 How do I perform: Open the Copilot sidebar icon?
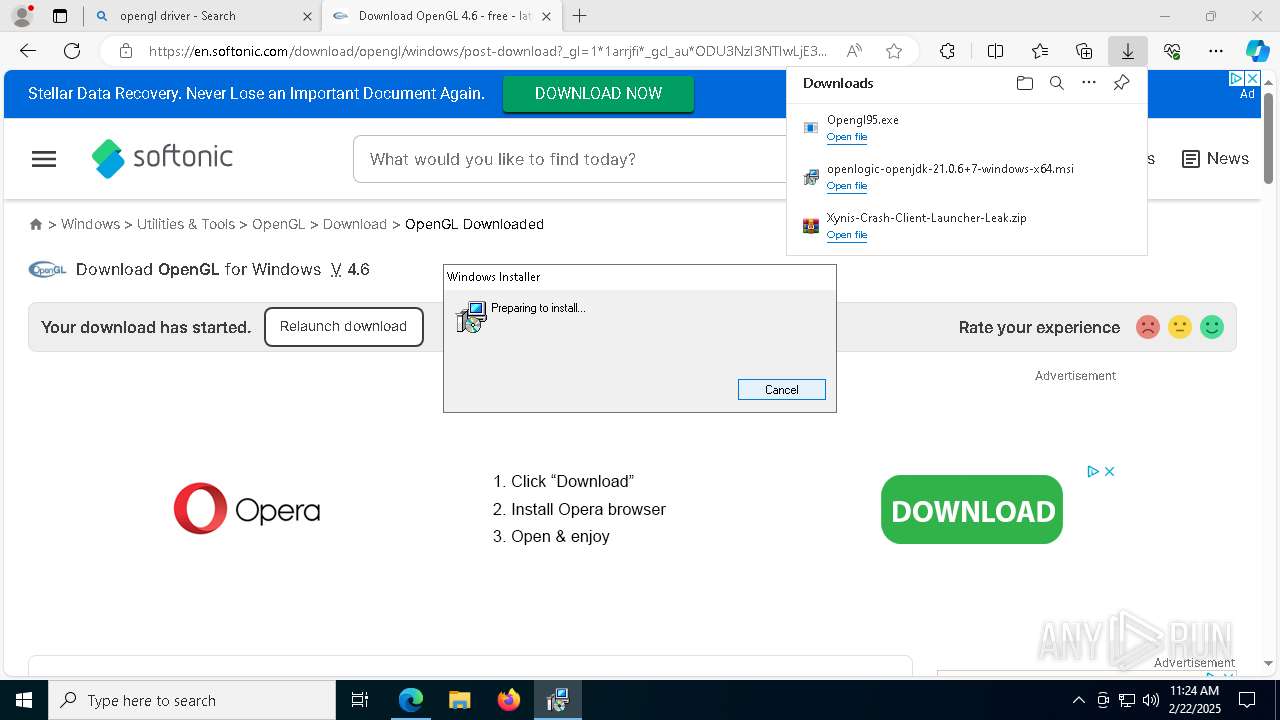(x=1257, y=51)
